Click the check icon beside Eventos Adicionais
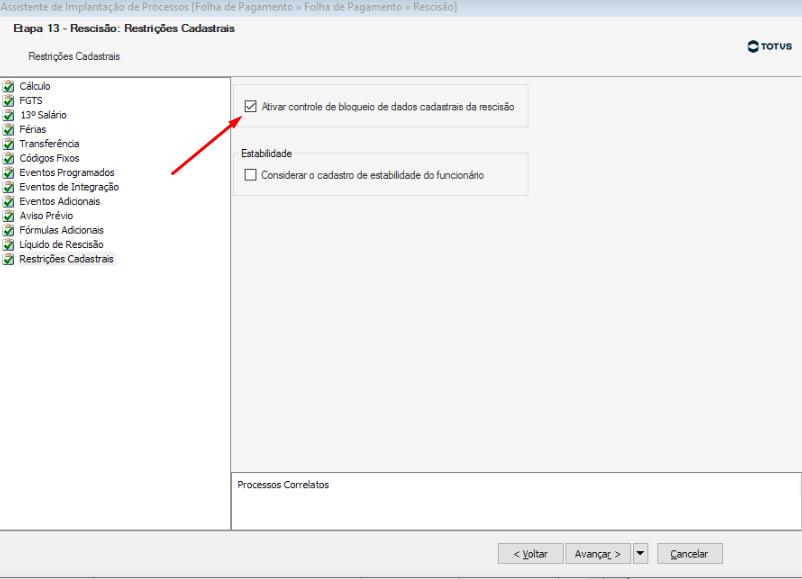This screenshot has width=802, height=579. [8, 201]
